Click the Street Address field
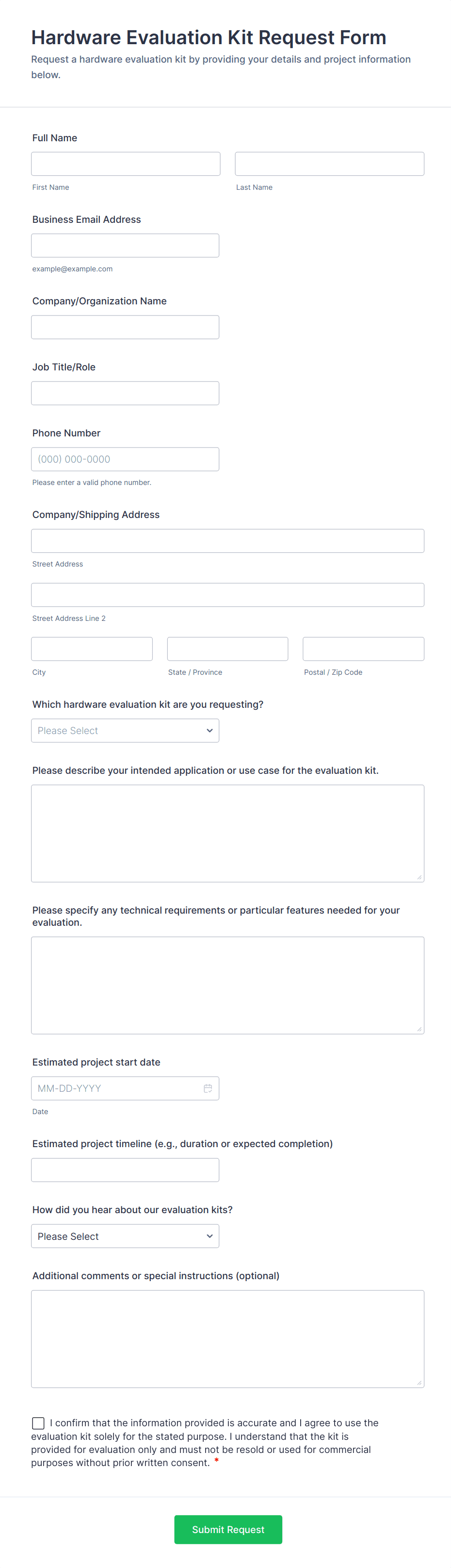This screenshot has width=451, height=1568. pos(227,540)
